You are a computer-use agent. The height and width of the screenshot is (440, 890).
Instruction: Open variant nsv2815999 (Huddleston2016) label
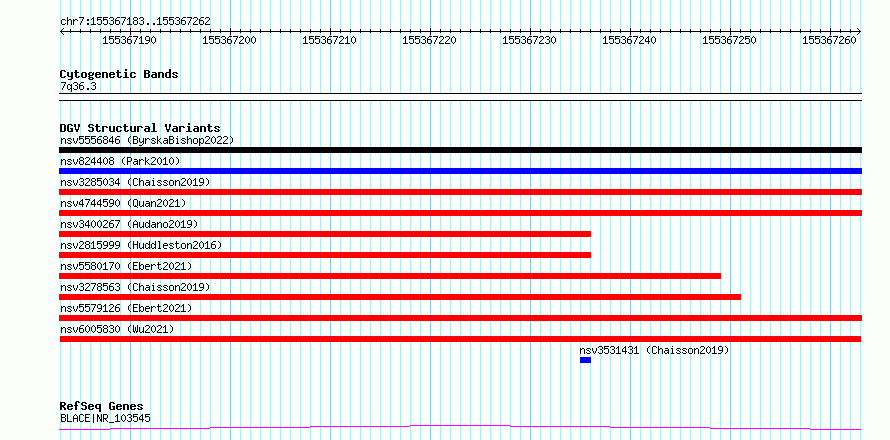pyautogui.click(x=141, y=245)
